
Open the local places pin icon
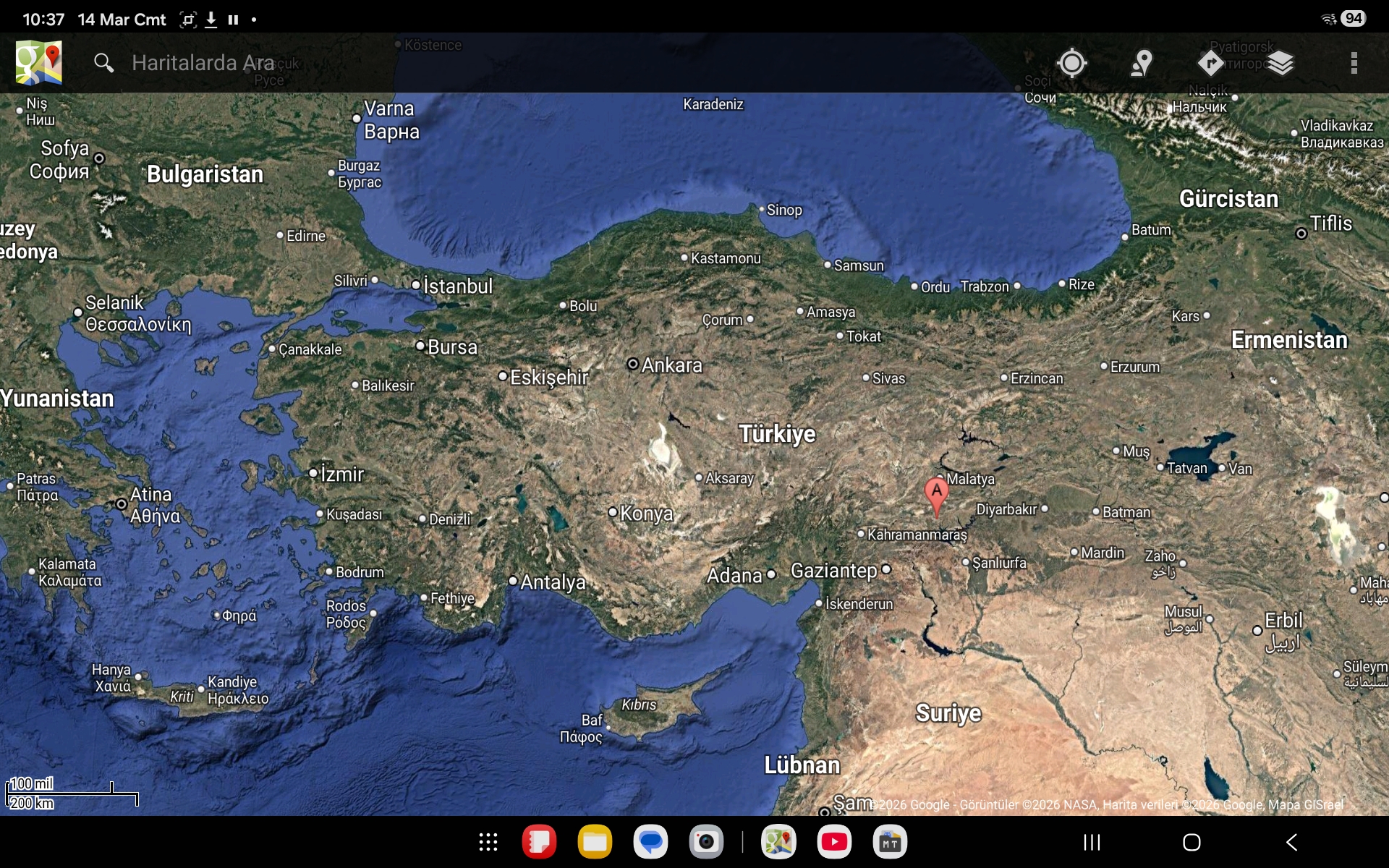point(1141,63)
